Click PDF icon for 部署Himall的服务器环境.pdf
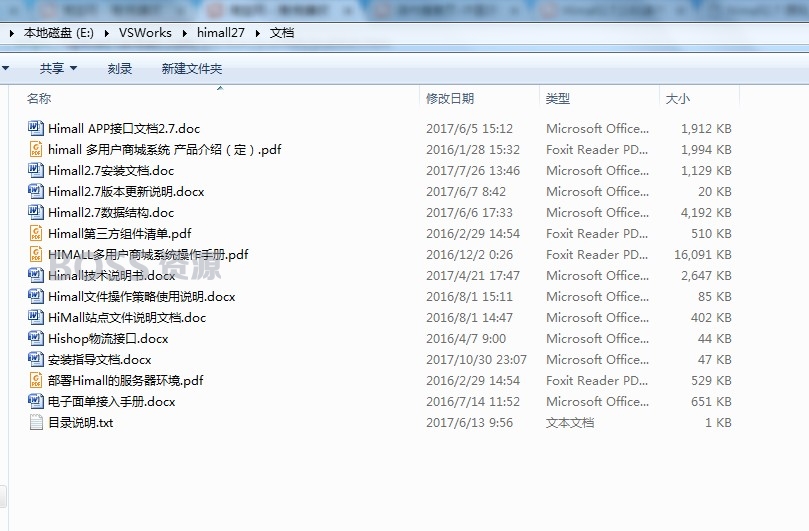 coord(36,380)
